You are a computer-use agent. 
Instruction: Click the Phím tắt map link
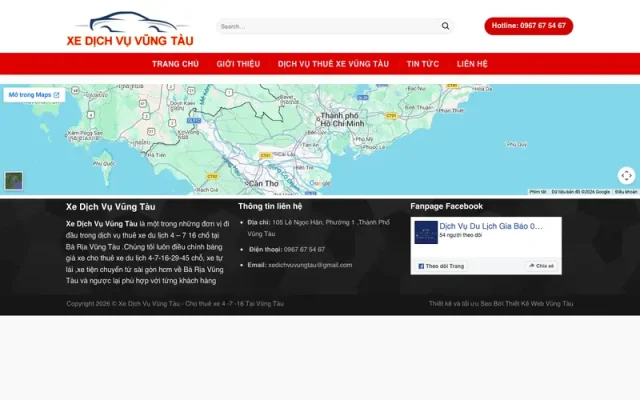point(538,192)
